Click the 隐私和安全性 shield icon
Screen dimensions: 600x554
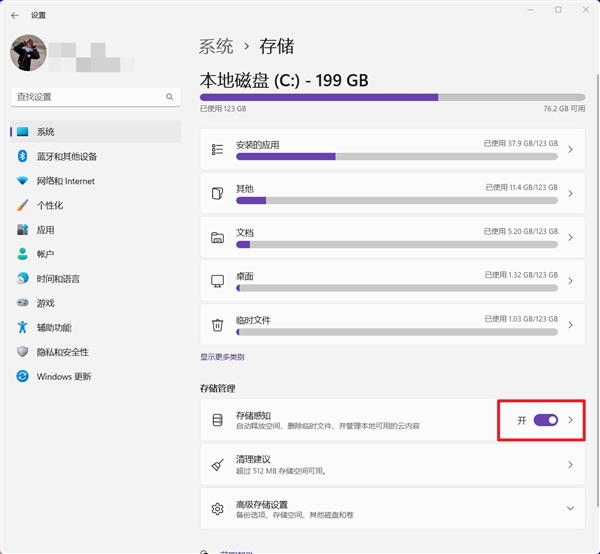(22, 352)
